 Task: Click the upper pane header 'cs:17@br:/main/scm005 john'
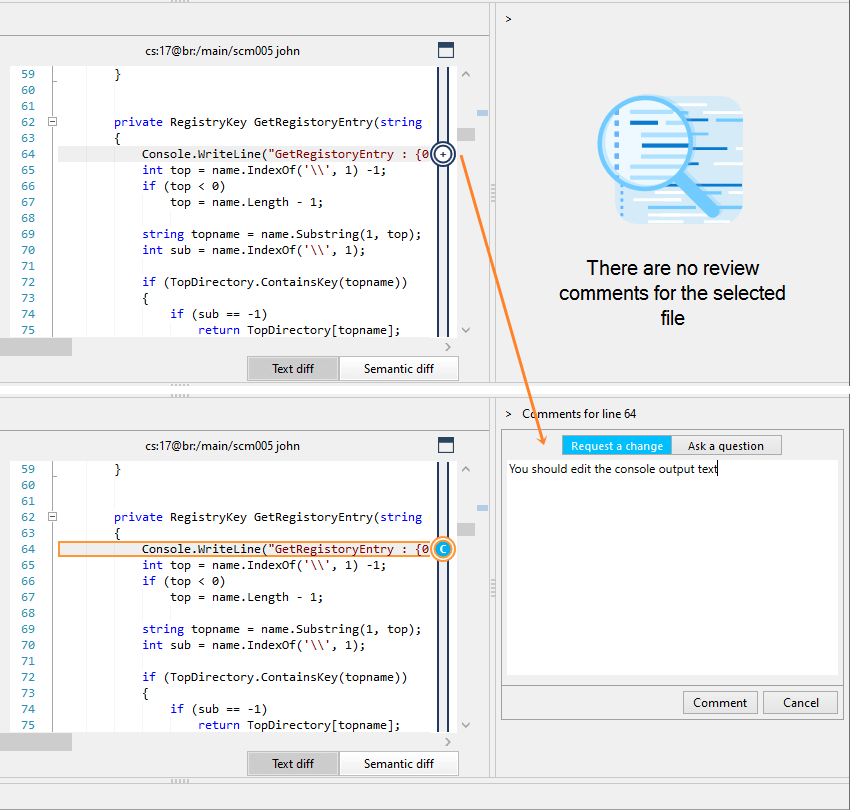[x=222, y=51]
